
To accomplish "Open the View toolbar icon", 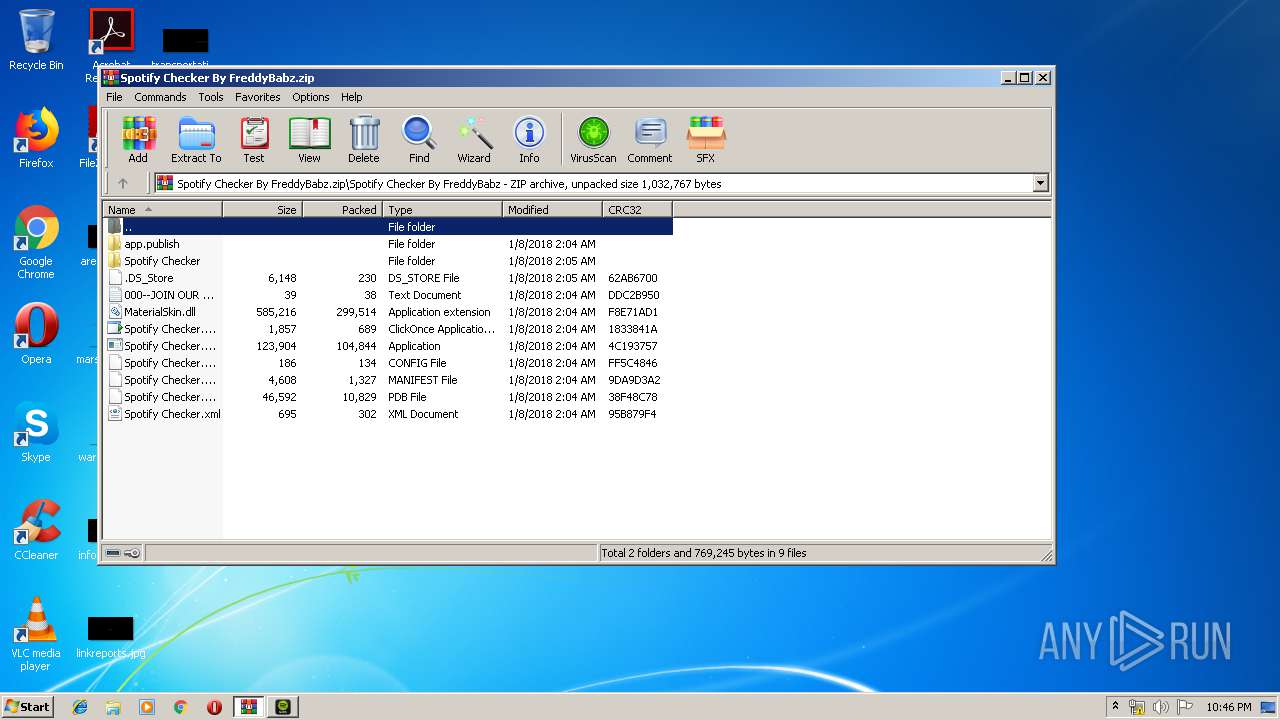I will coord(310,139).
